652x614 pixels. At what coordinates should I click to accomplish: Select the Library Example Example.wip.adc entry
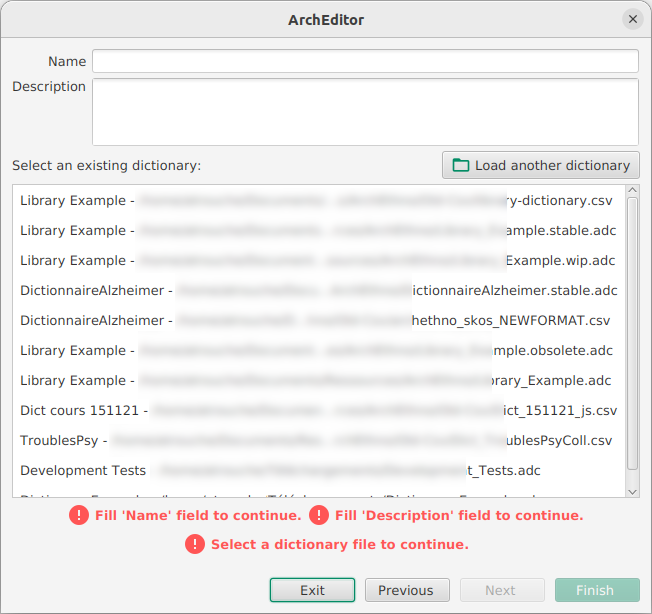click(x=319, y=260)
